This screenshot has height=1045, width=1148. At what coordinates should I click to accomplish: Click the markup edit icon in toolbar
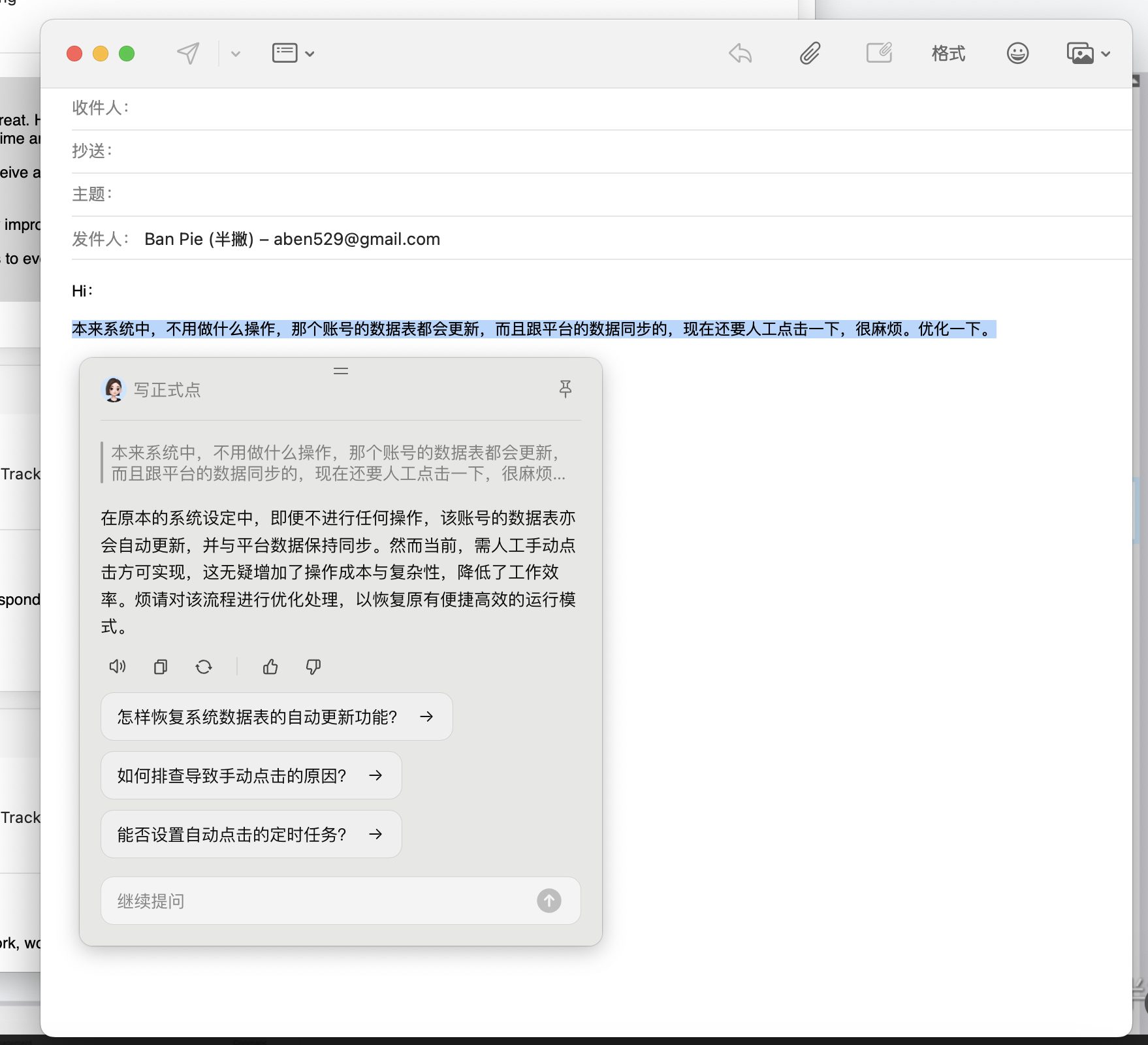[879, 54]
